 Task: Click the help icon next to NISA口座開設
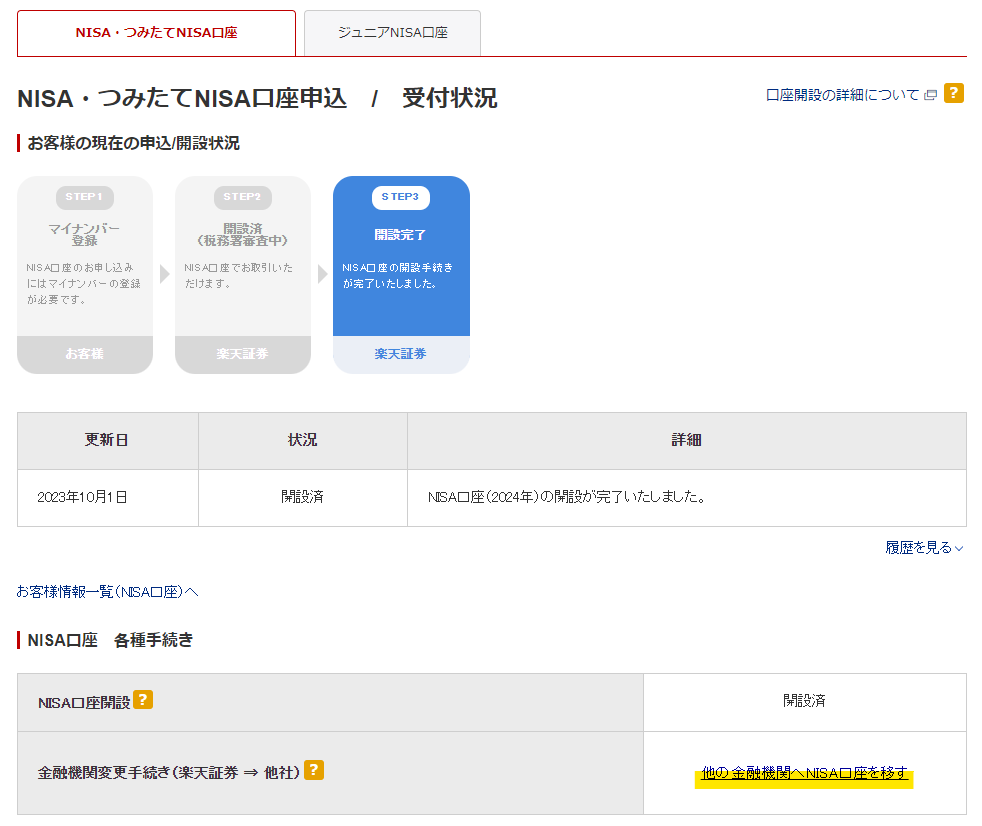(x=143, y=700)
